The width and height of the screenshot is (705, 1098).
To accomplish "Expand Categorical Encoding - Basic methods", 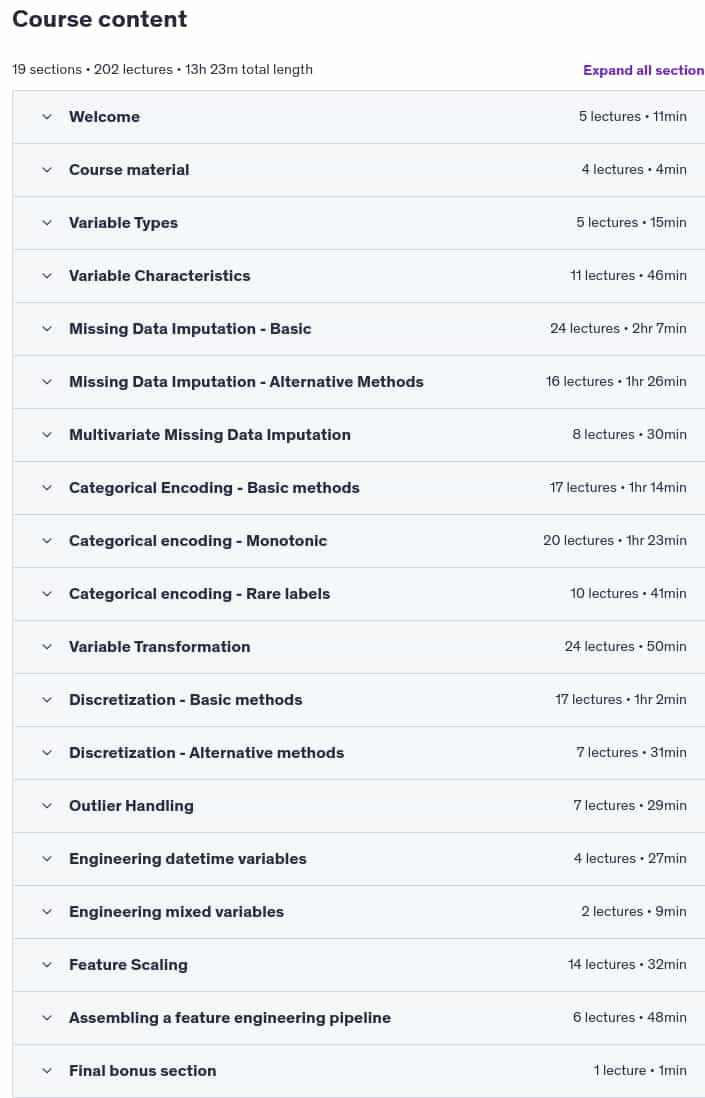I will pyautogui.click(x=359, y=488).
